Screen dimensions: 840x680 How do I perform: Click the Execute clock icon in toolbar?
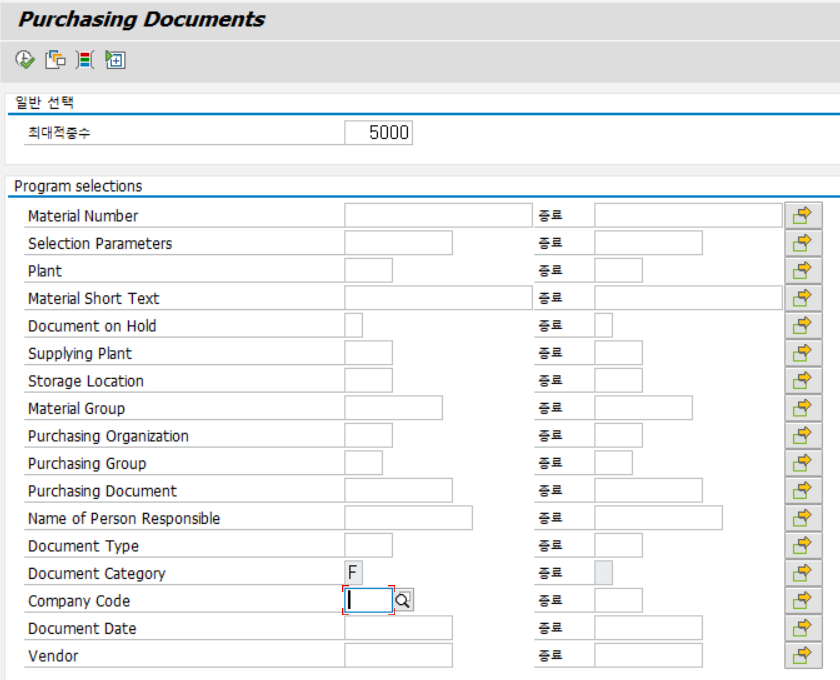25,59
